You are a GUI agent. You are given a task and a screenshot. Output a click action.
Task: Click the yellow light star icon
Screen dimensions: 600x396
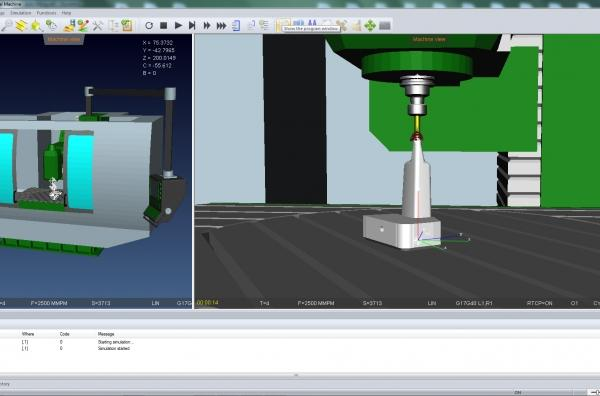36,26
